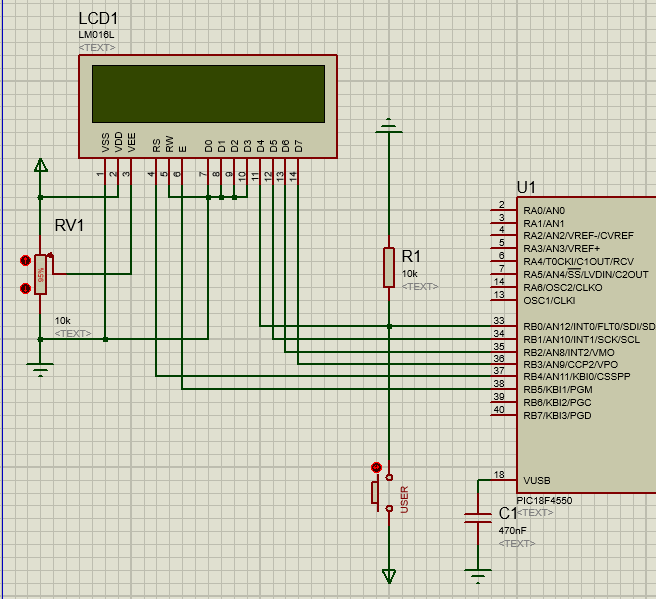656x599 pixels.
Task: Click the RB1/AN10/INT1/SCK/SCL pin label
Action: pyautogui.click(x=582, y=340)
